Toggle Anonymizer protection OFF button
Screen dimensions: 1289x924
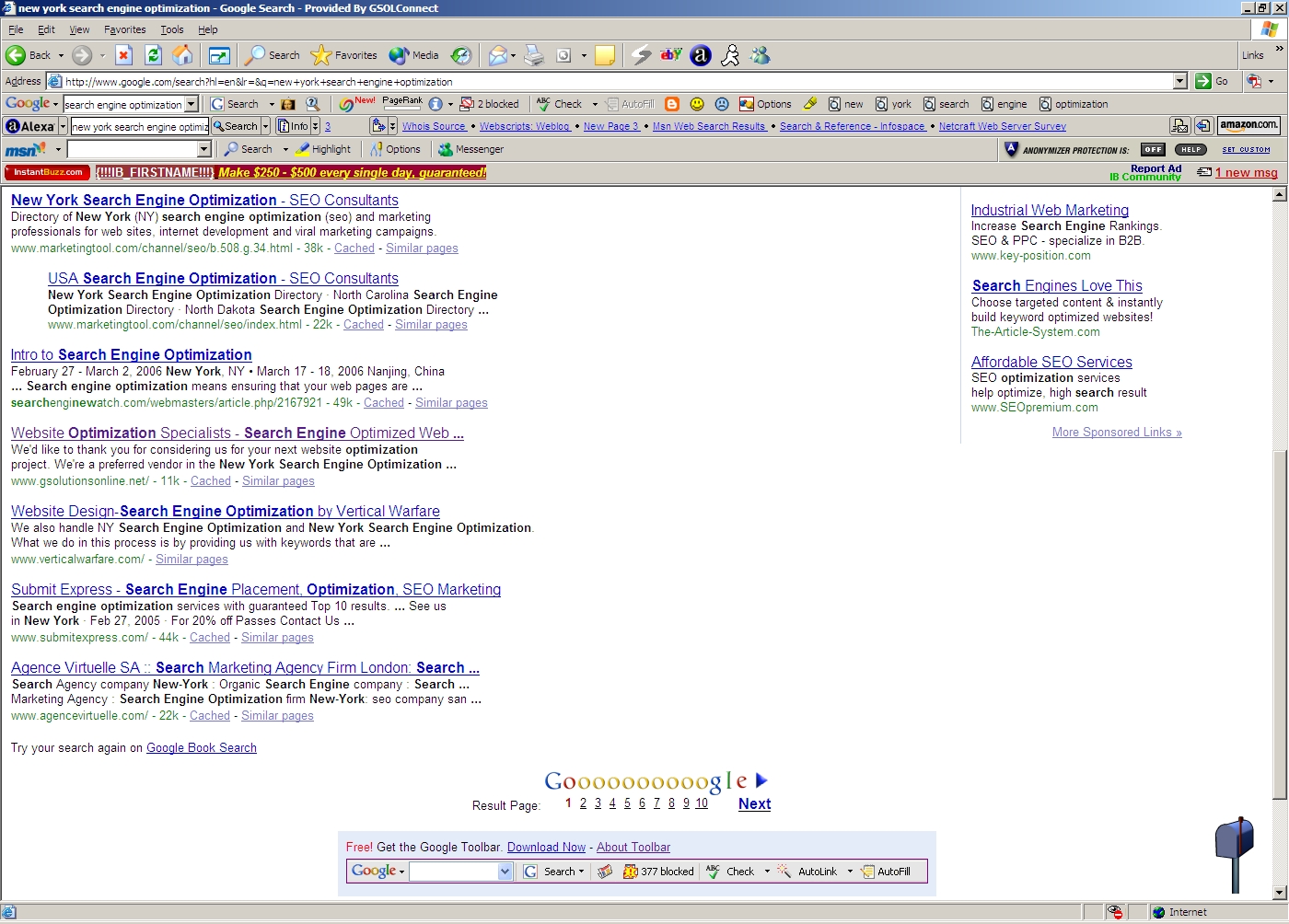click(1153, 149)
